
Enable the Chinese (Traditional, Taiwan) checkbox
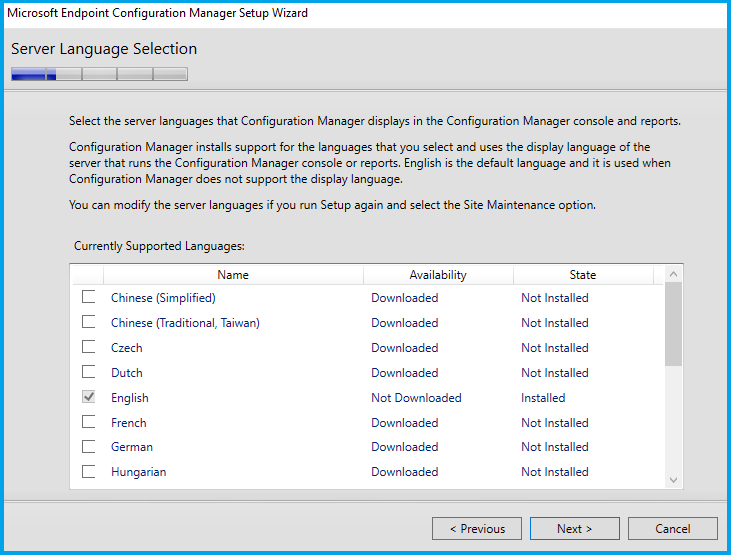pyautogui.click(x=89, y=322)
